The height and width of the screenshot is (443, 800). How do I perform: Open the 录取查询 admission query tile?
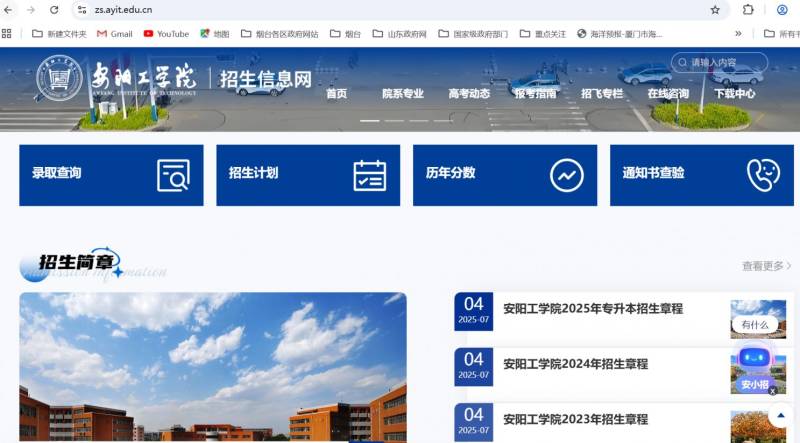click(111, 175)
